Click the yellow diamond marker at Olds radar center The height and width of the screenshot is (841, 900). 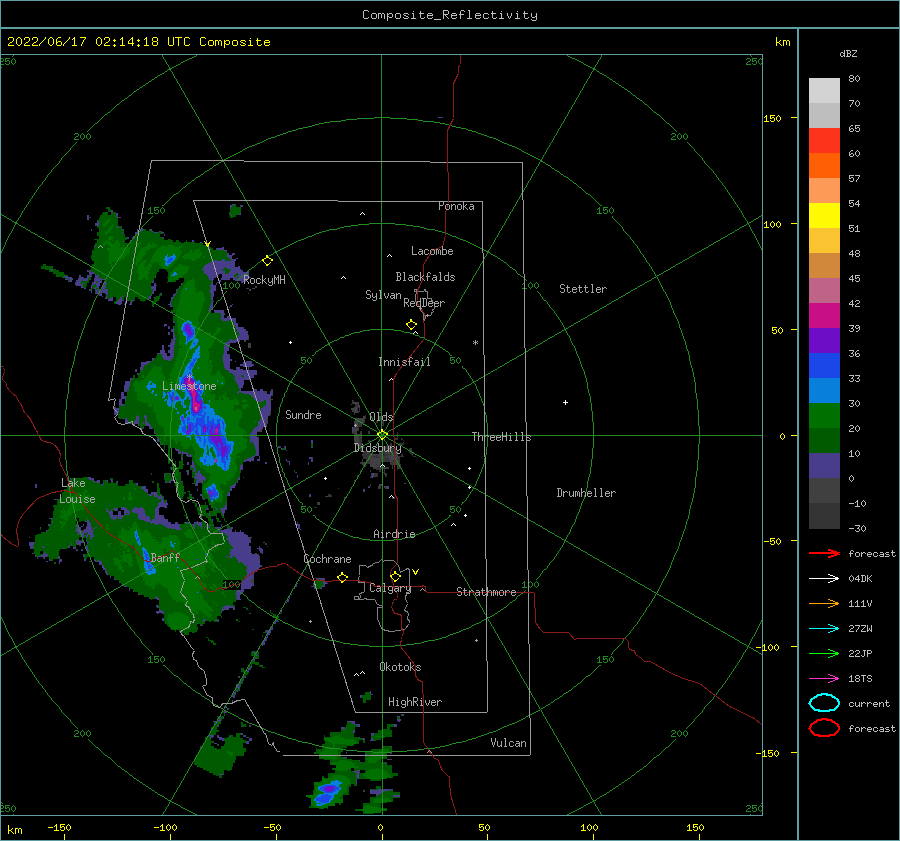tap(382, 435)
